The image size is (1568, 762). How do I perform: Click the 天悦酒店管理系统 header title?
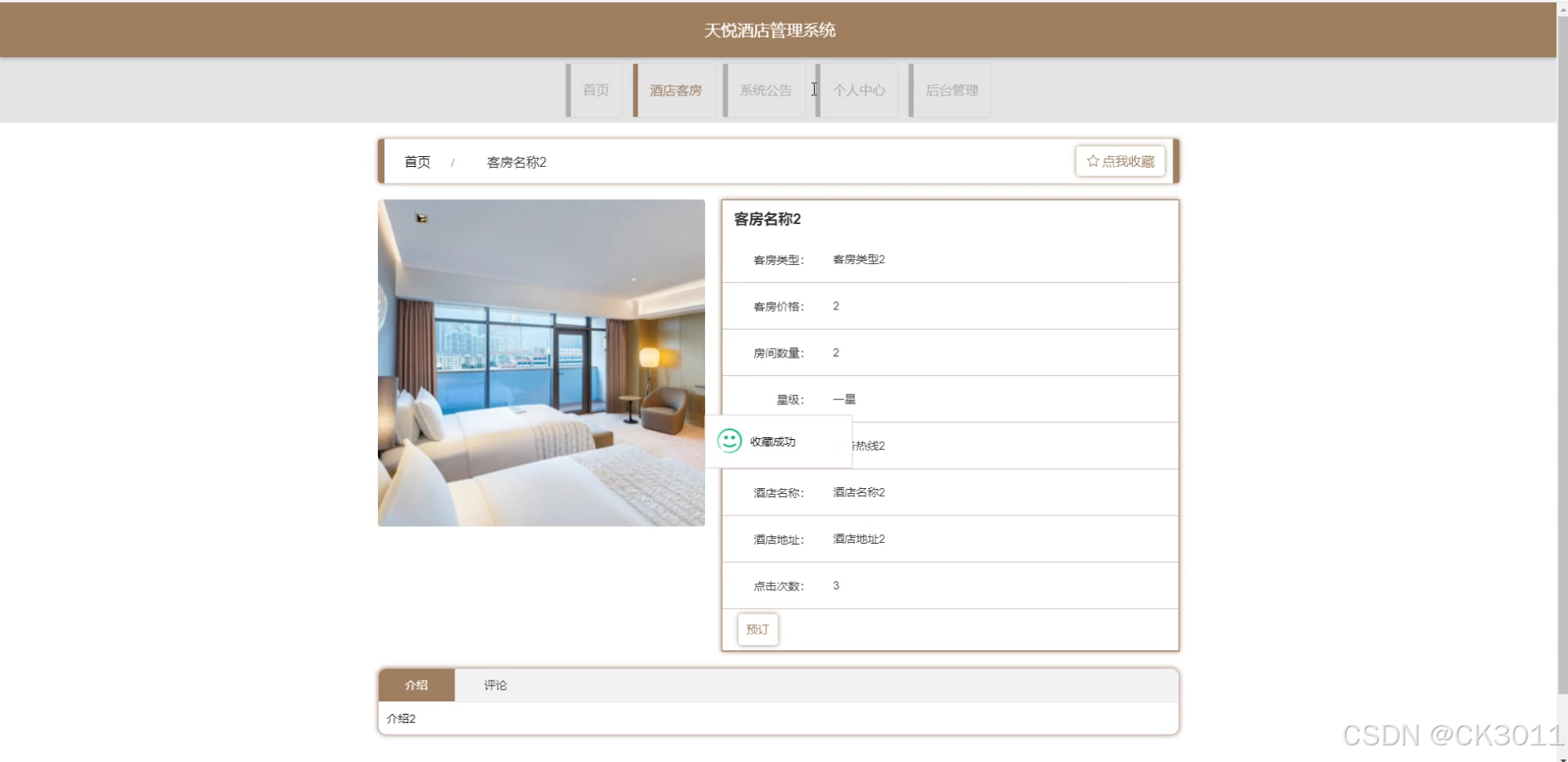pos(770,31)
